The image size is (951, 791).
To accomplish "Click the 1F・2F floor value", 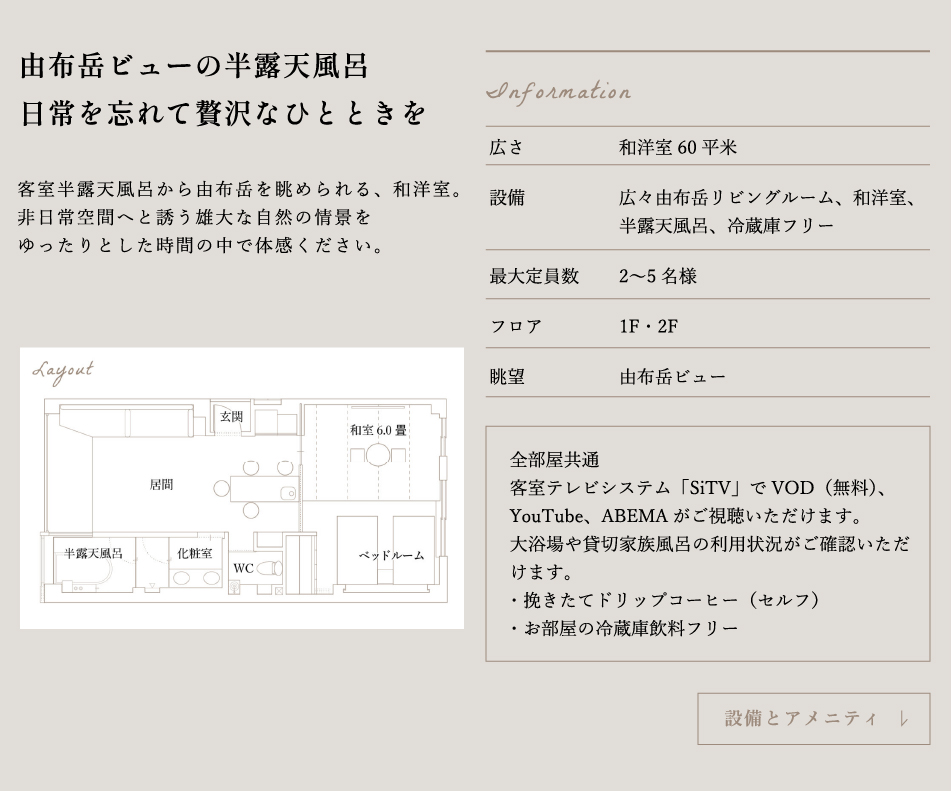I will (648, 326).
